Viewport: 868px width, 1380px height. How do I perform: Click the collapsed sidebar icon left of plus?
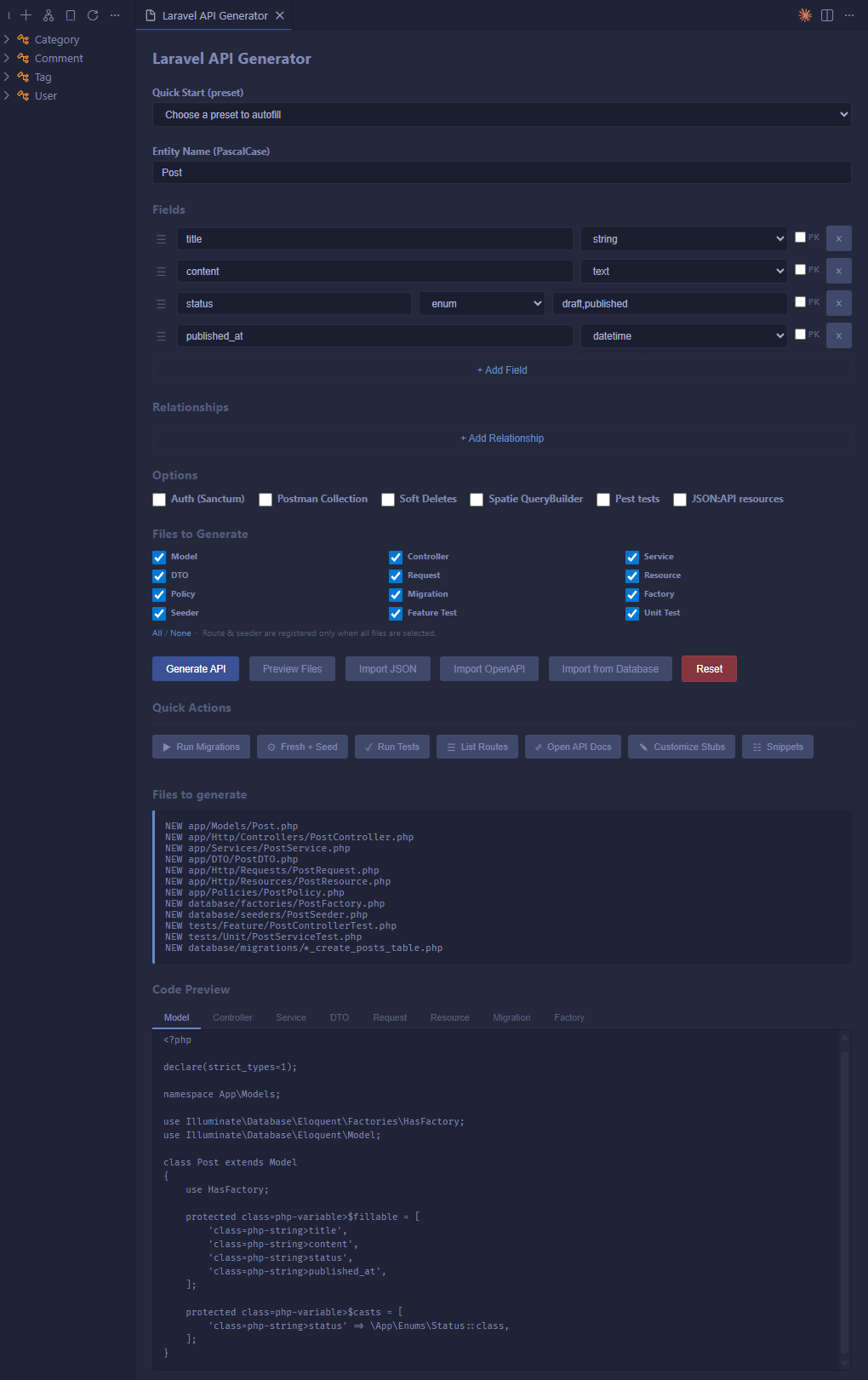(9, 15)
